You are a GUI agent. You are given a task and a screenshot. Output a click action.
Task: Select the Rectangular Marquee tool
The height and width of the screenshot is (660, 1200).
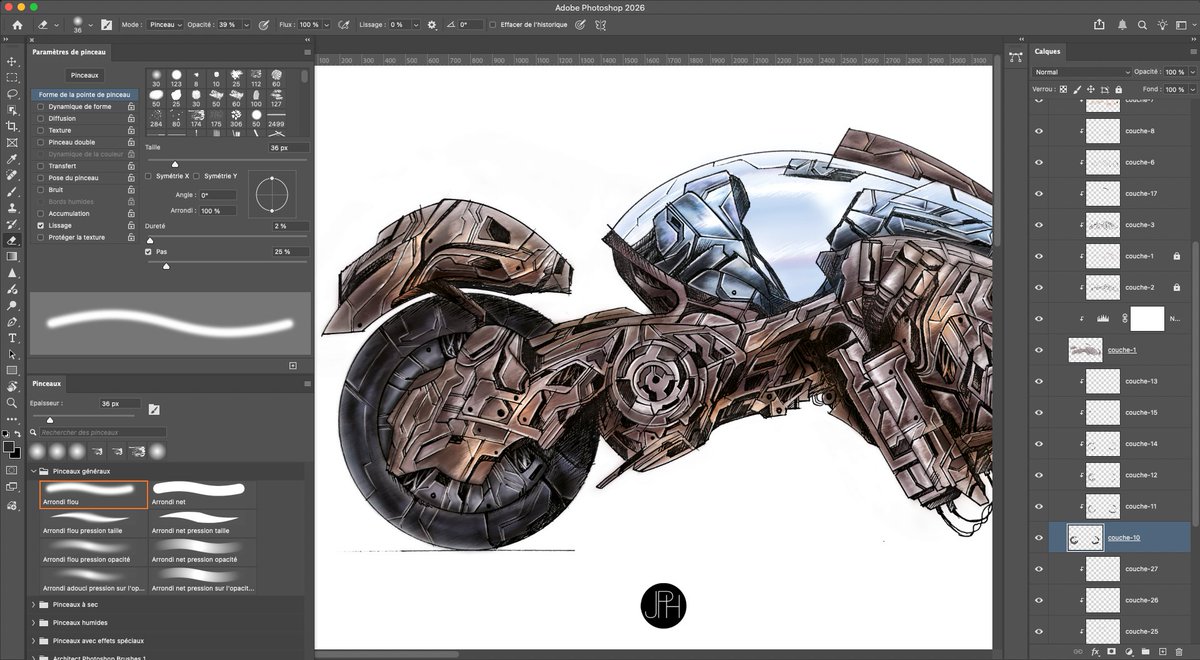point(12,77)
